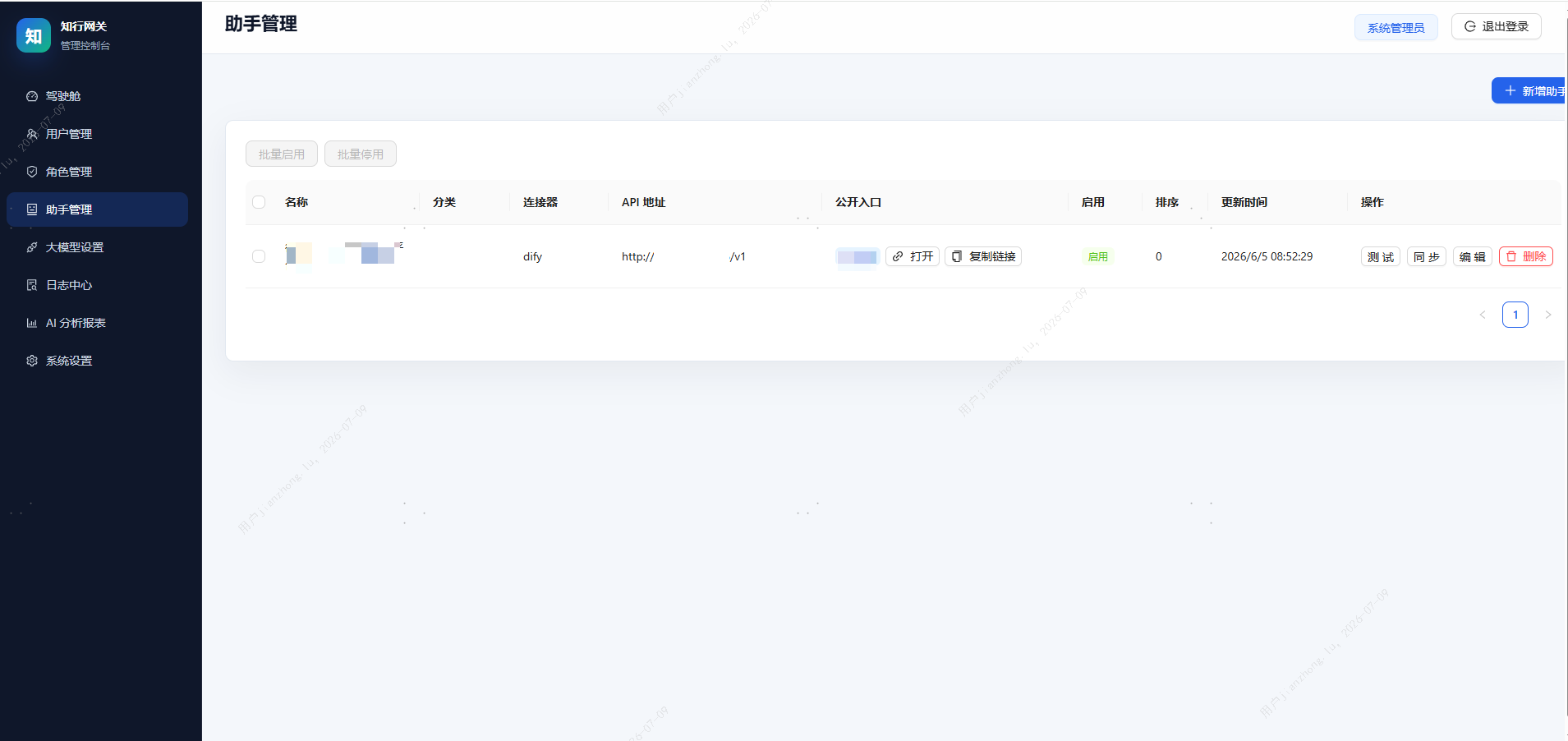
Task: Click the 系统设置 gear icon
Action: pyautogui.click(x=32, y=361)
